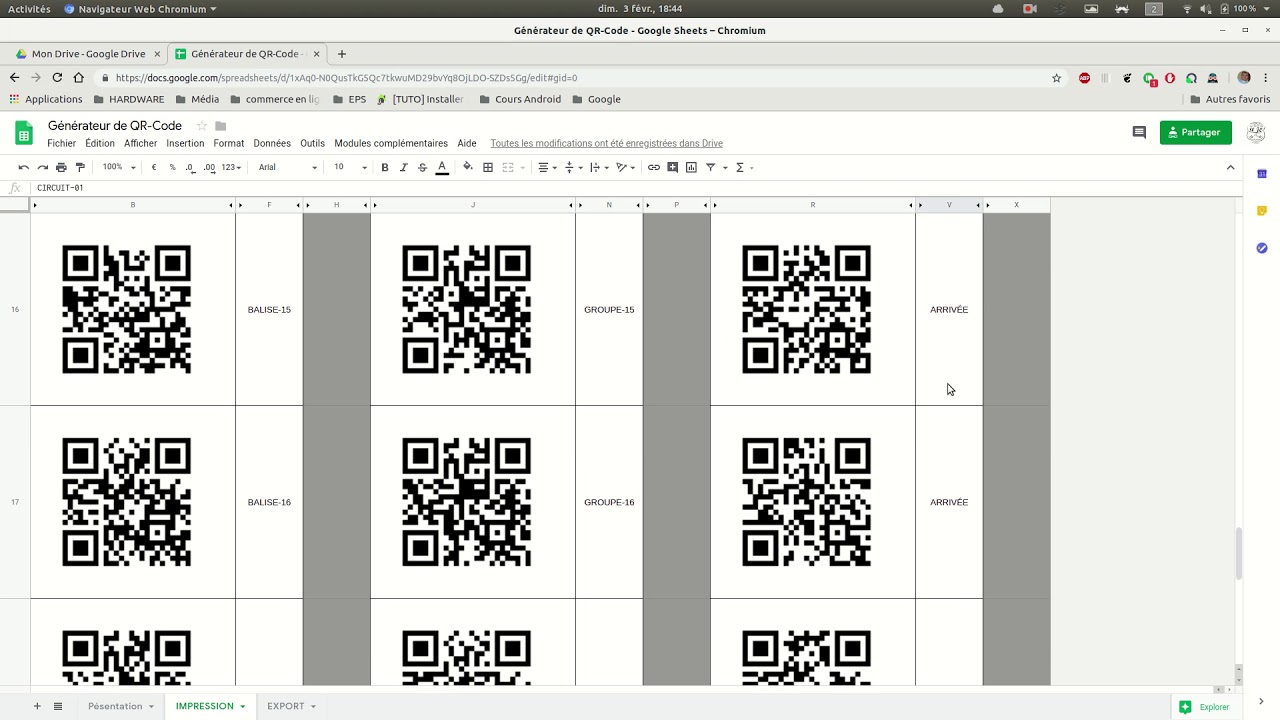Open the all sheets list

(x=58, y=706)
